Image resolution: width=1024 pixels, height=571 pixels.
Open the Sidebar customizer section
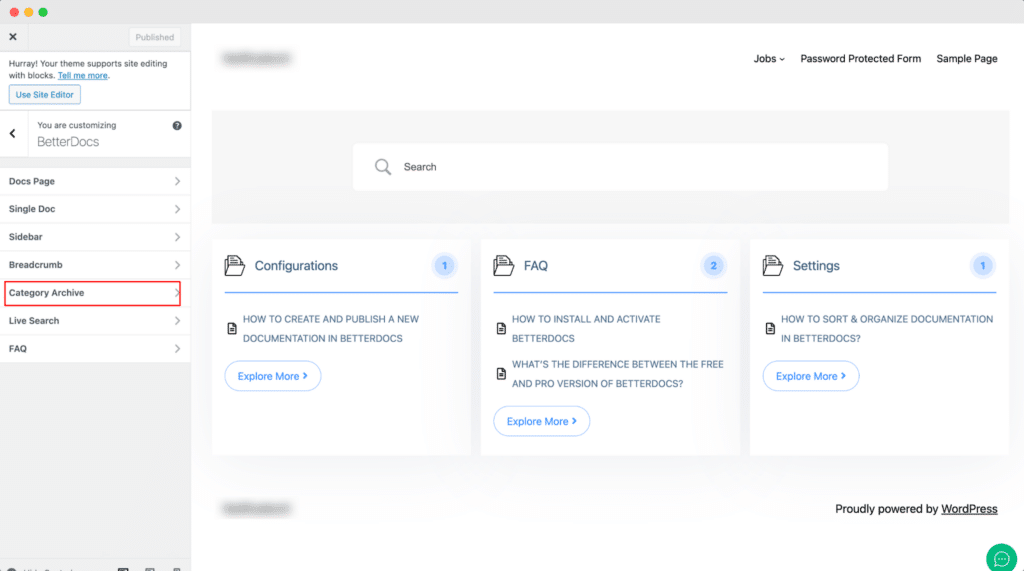[x=95, y=237]
